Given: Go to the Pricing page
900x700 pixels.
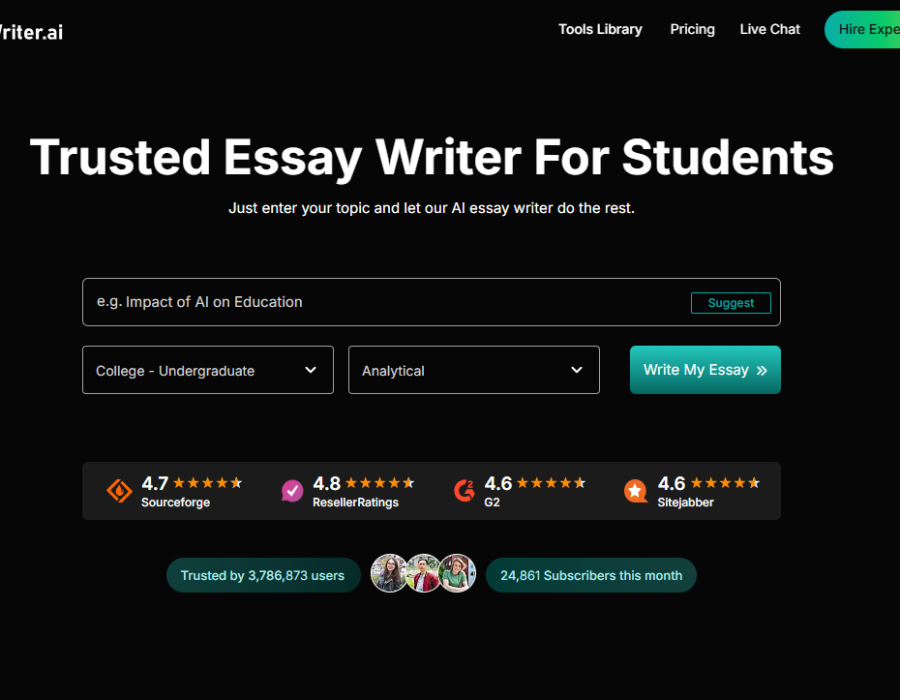Looking at the screenshot, I should pyautogui.click(x=692, y=29).
